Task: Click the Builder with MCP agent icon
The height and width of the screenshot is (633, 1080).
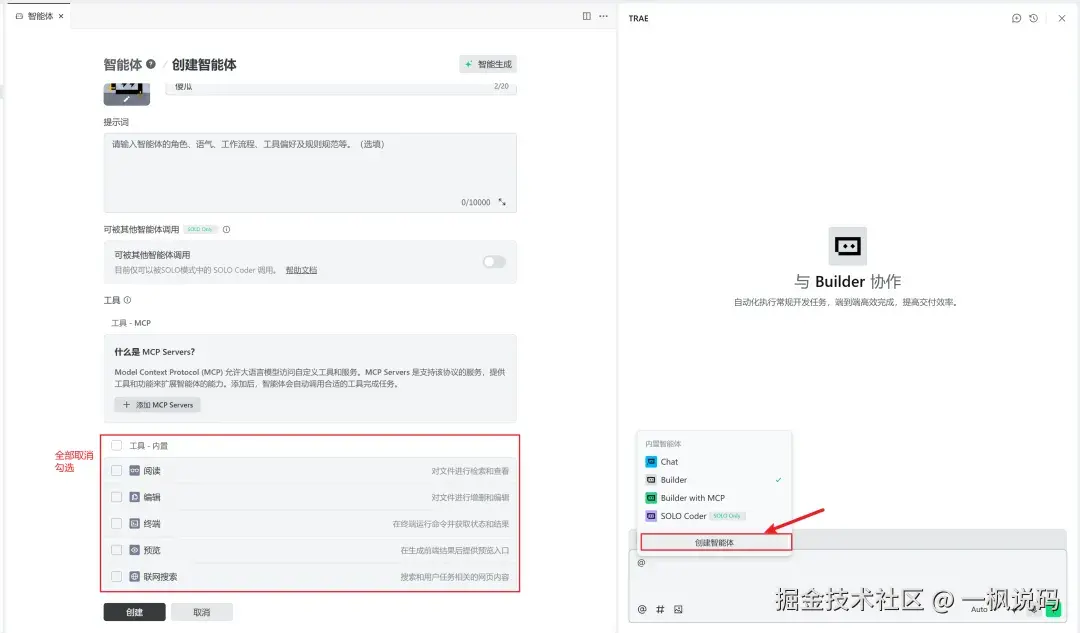Action: click(651, 498)
